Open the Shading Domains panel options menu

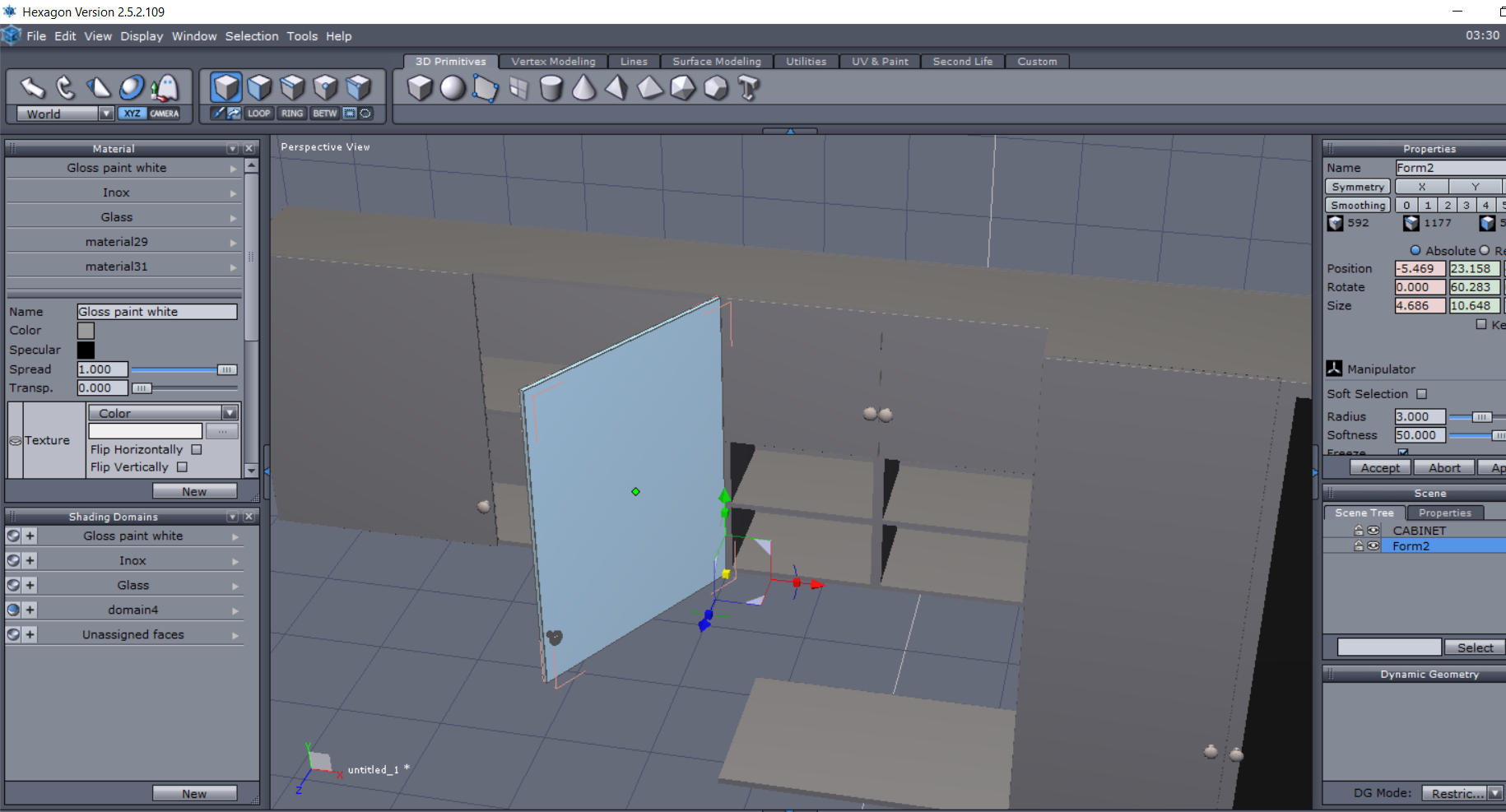pyautogui.click(x=232, y=517)
